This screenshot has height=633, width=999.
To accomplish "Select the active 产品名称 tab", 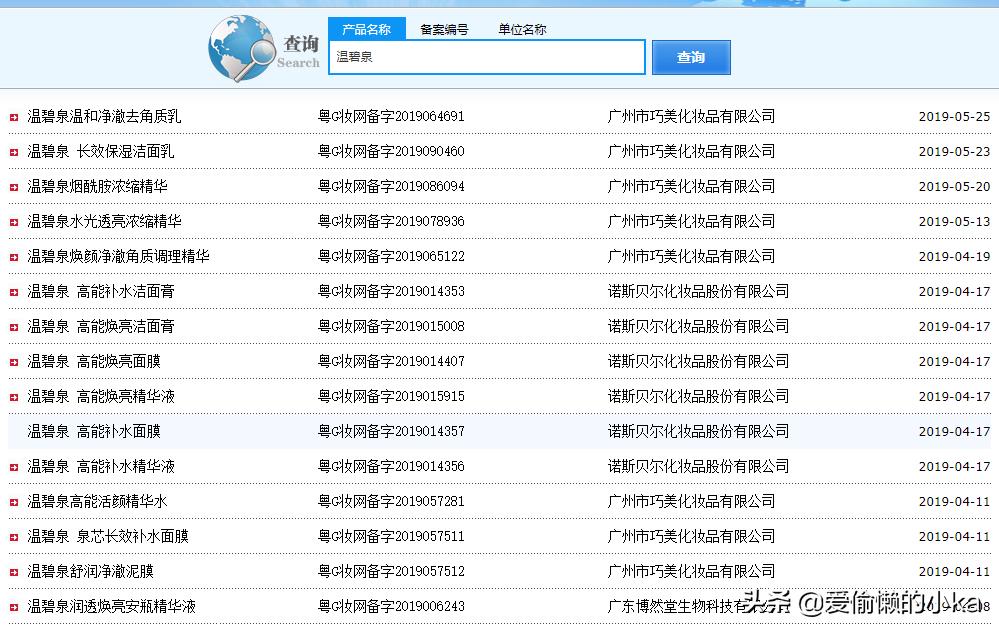I will [x=368, y=29].
